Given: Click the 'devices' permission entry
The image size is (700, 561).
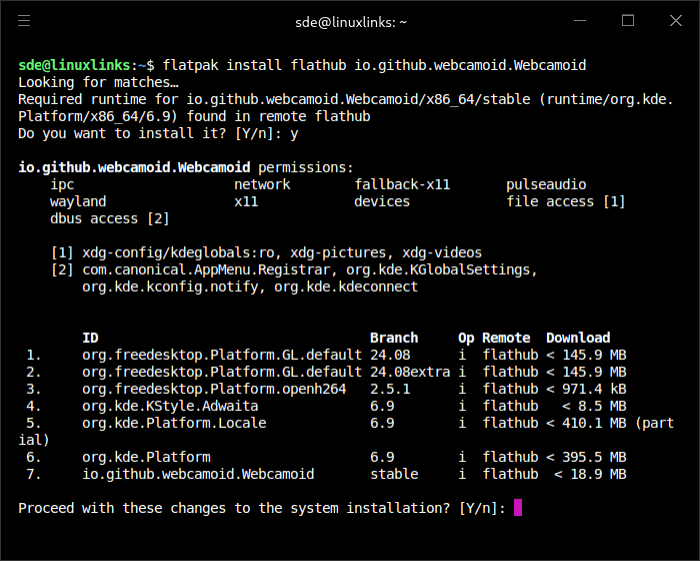Looking at the screenshot, I should (x=382, y=201).
